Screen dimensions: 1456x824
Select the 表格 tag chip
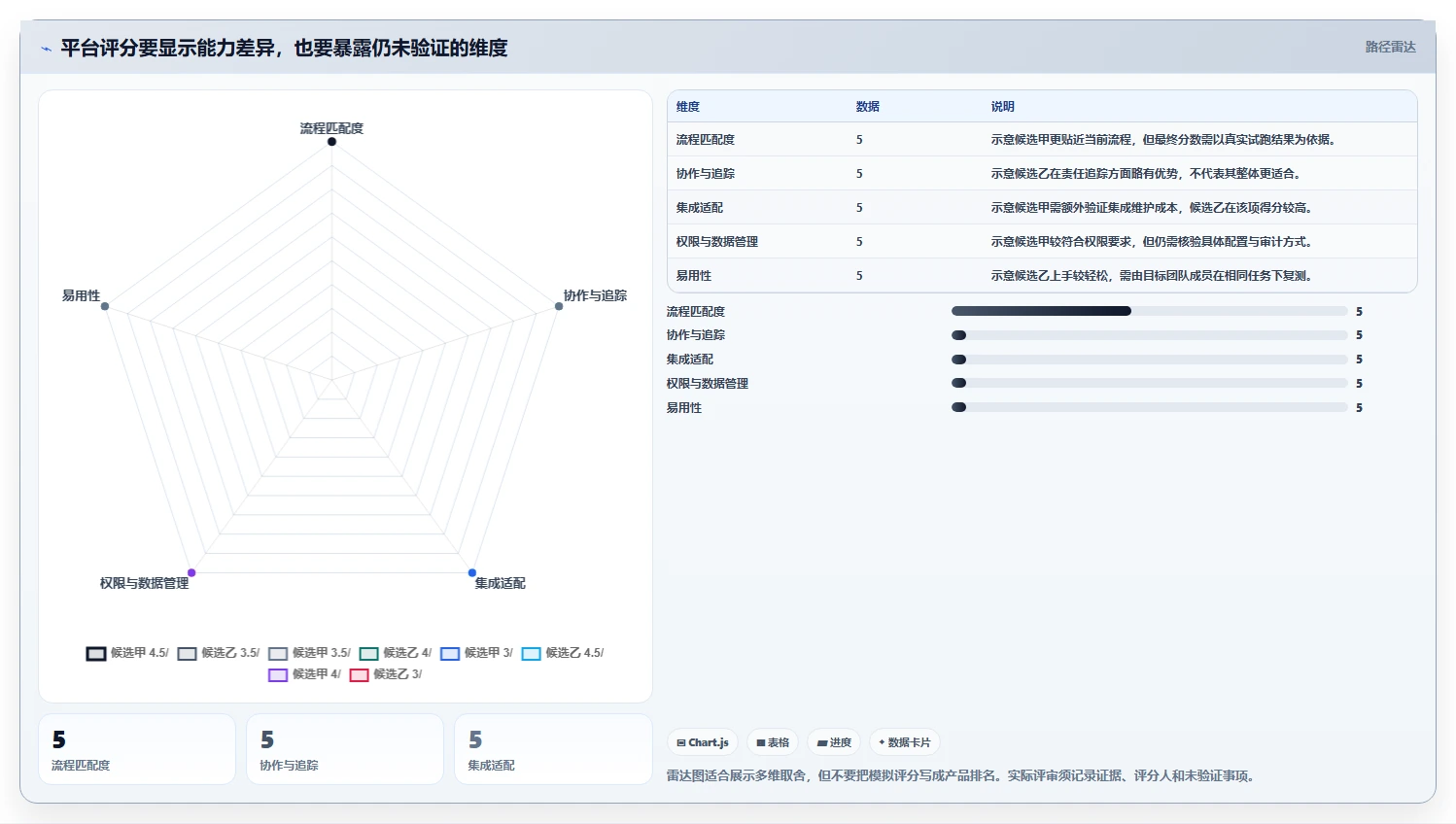[x=773, y=742]
